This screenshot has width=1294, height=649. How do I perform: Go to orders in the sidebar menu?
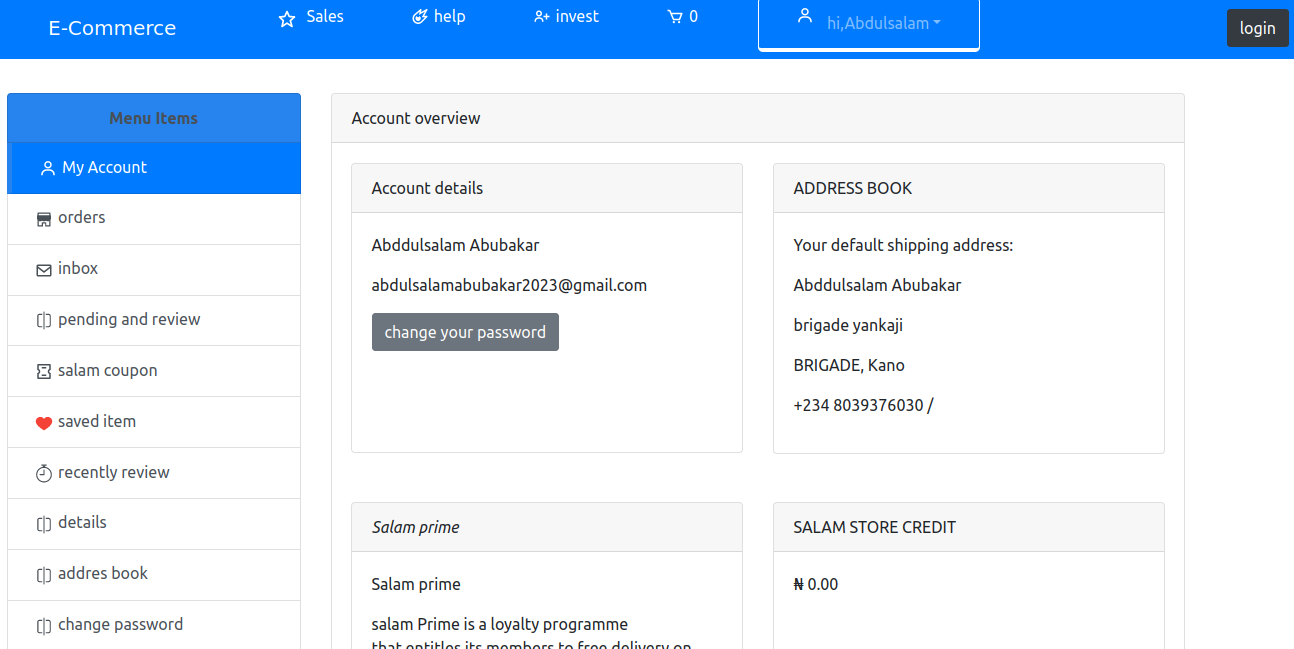[x=154, y=219]
